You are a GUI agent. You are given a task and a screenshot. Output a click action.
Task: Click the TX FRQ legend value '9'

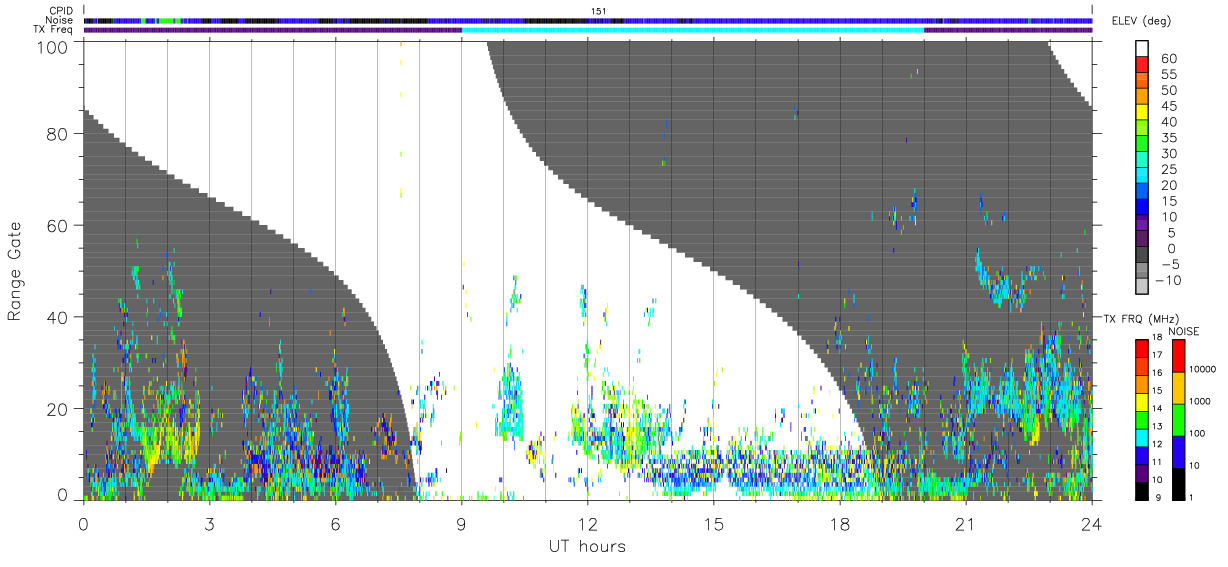[x=1159, y=498]
